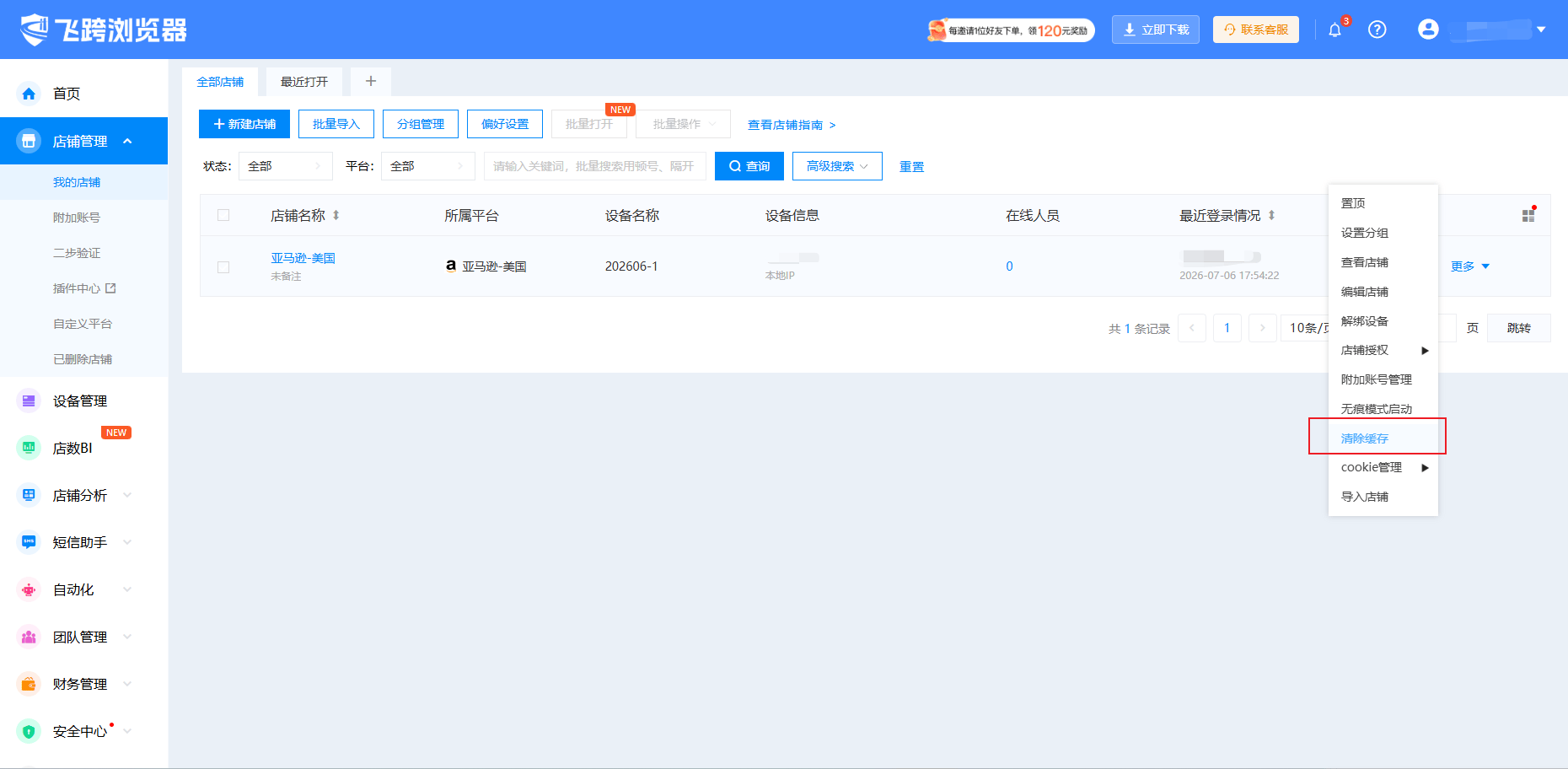
Task: Open 自定义平台 in sidebar
Action: [83, 324]
